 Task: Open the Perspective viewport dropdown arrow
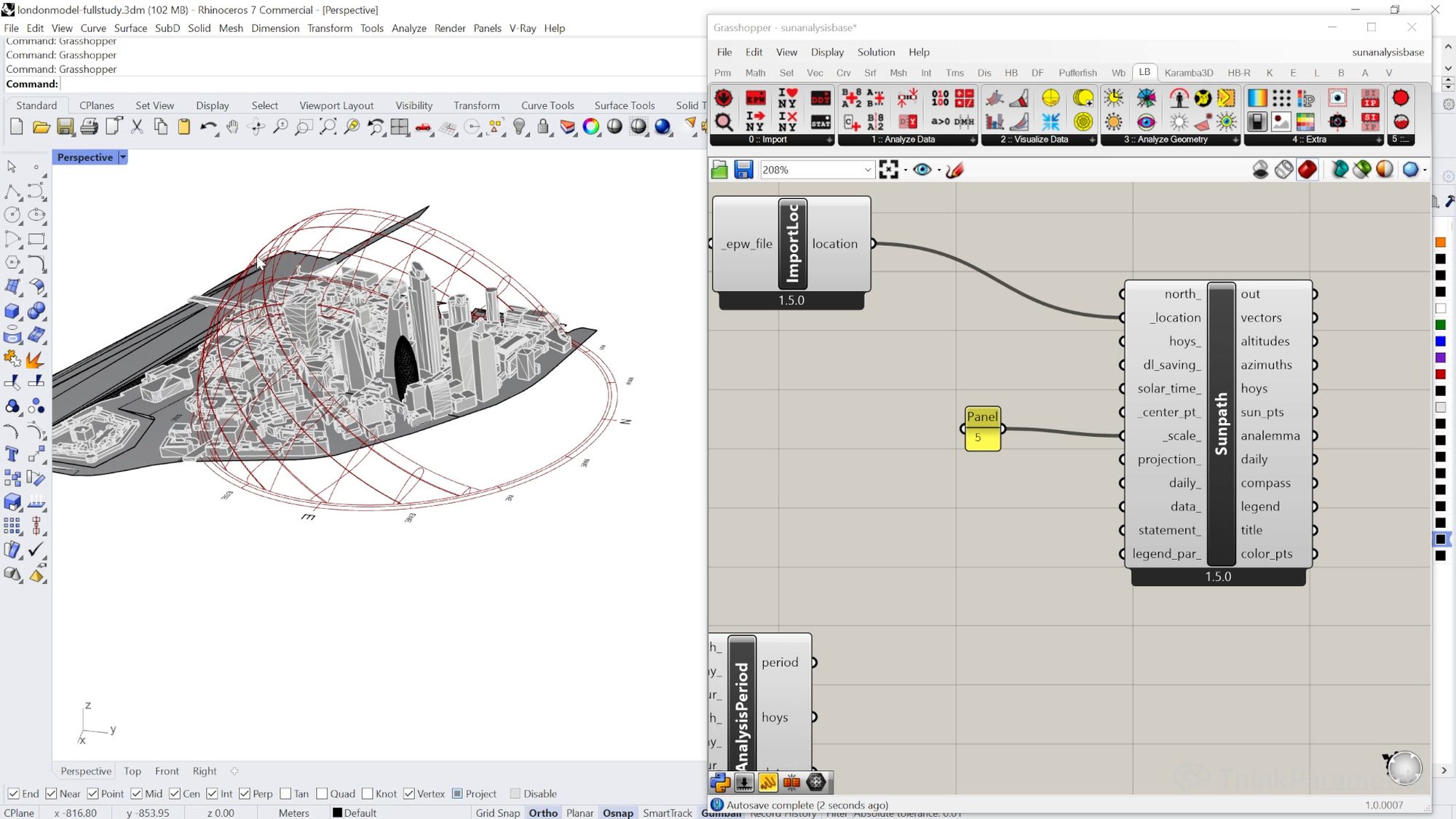[x=123, y=157]
